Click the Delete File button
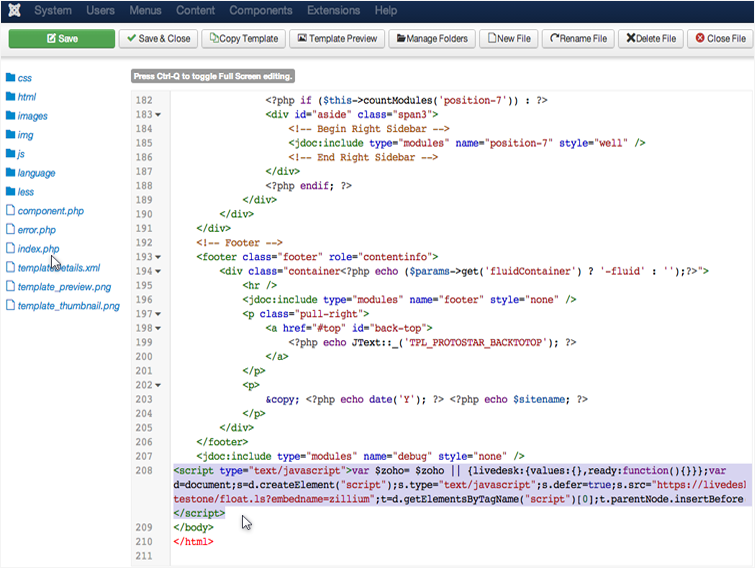This screenshot has height=568, width=755. [x=653, y=39]
